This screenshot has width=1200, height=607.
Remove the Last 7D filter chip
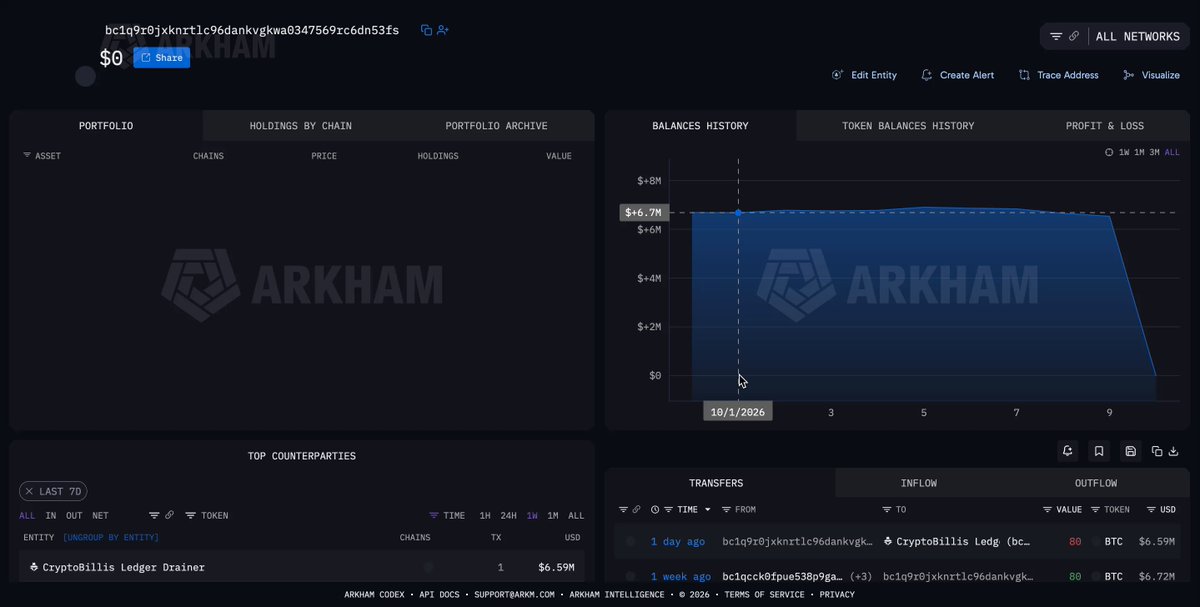click(x=30, y=492)
